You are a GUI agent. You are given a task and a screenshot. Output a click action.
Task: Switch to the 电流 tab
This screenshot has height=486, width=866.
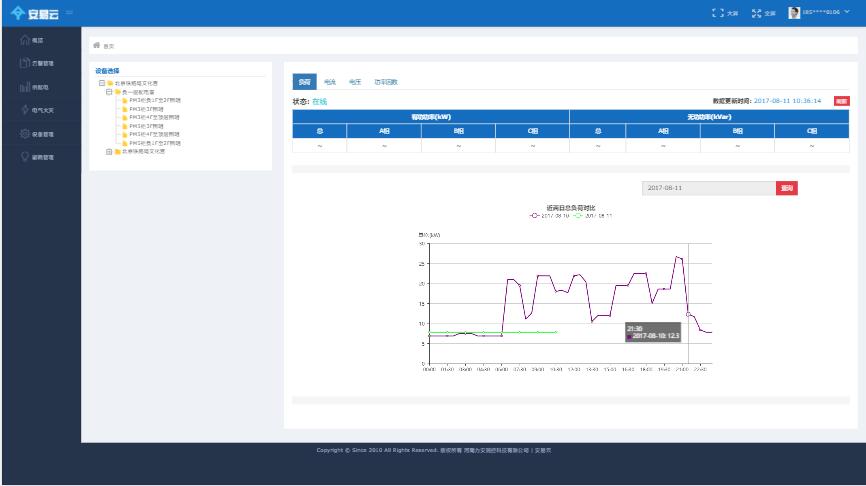pyautogui.click(x=330, y=82)
